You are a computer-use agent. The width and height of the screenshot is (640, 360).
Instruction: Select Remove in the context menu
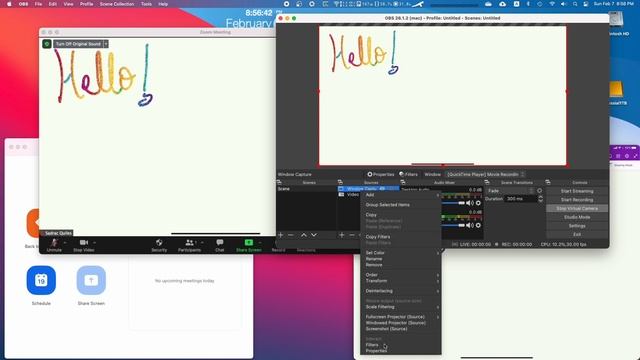click(x=374, y=265)
